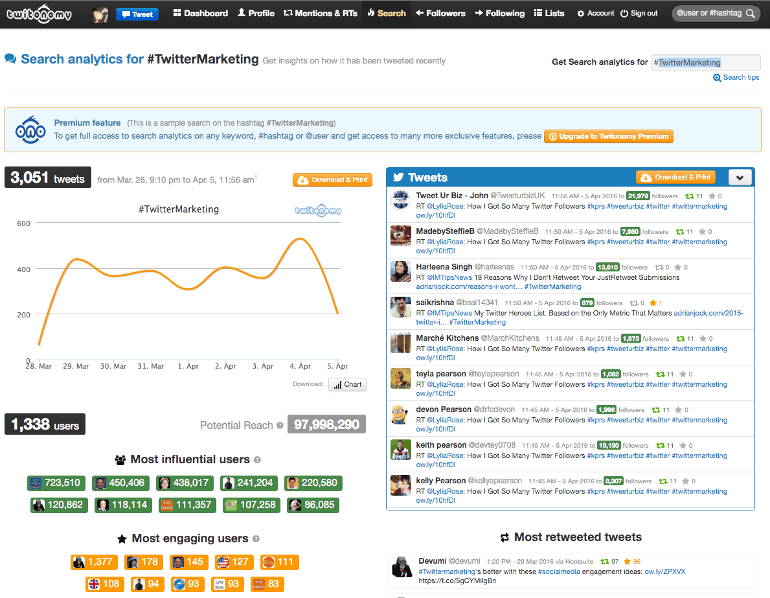Select influential user with 723,510 followers
This screenshot has width=770, height=598.
56,483
